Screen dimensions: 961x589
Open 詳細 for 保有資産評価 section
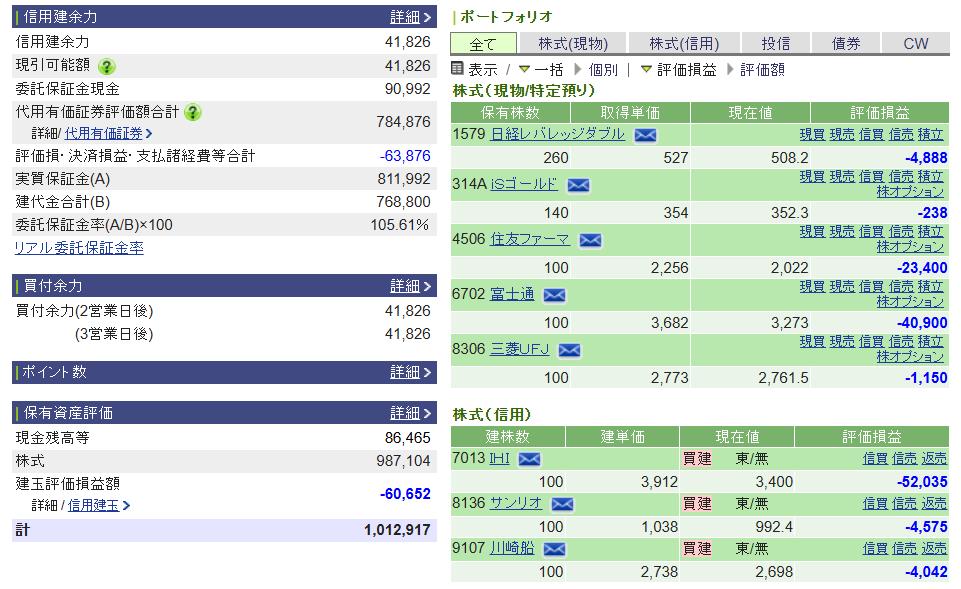click(410, 413)
